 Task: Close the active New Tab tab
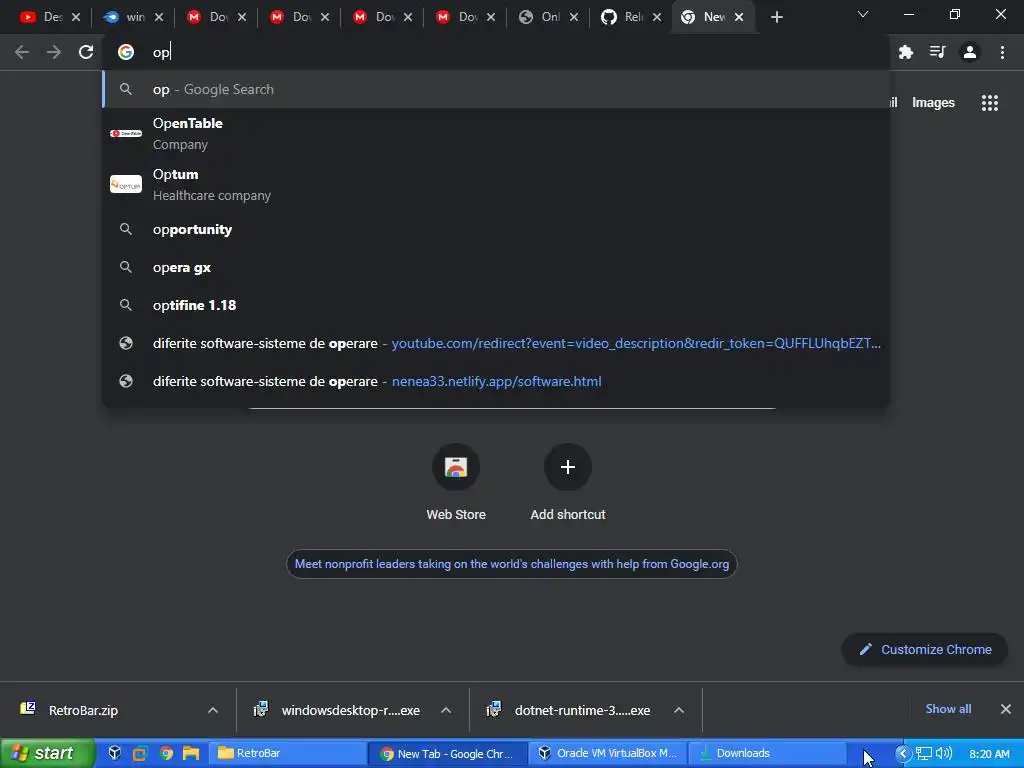pos(739,17)
